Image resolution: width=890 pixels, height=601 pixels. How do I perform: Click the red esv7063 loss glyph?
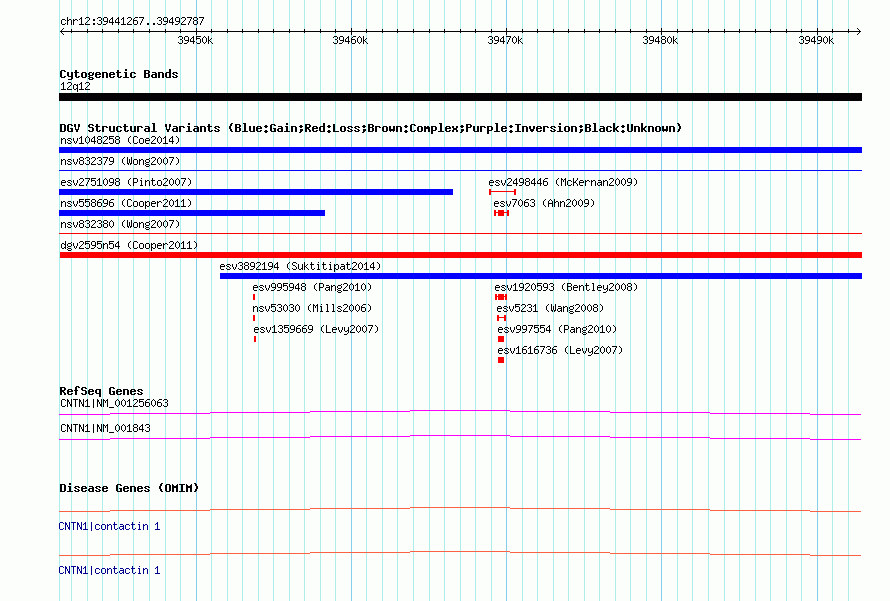[501, 213]
